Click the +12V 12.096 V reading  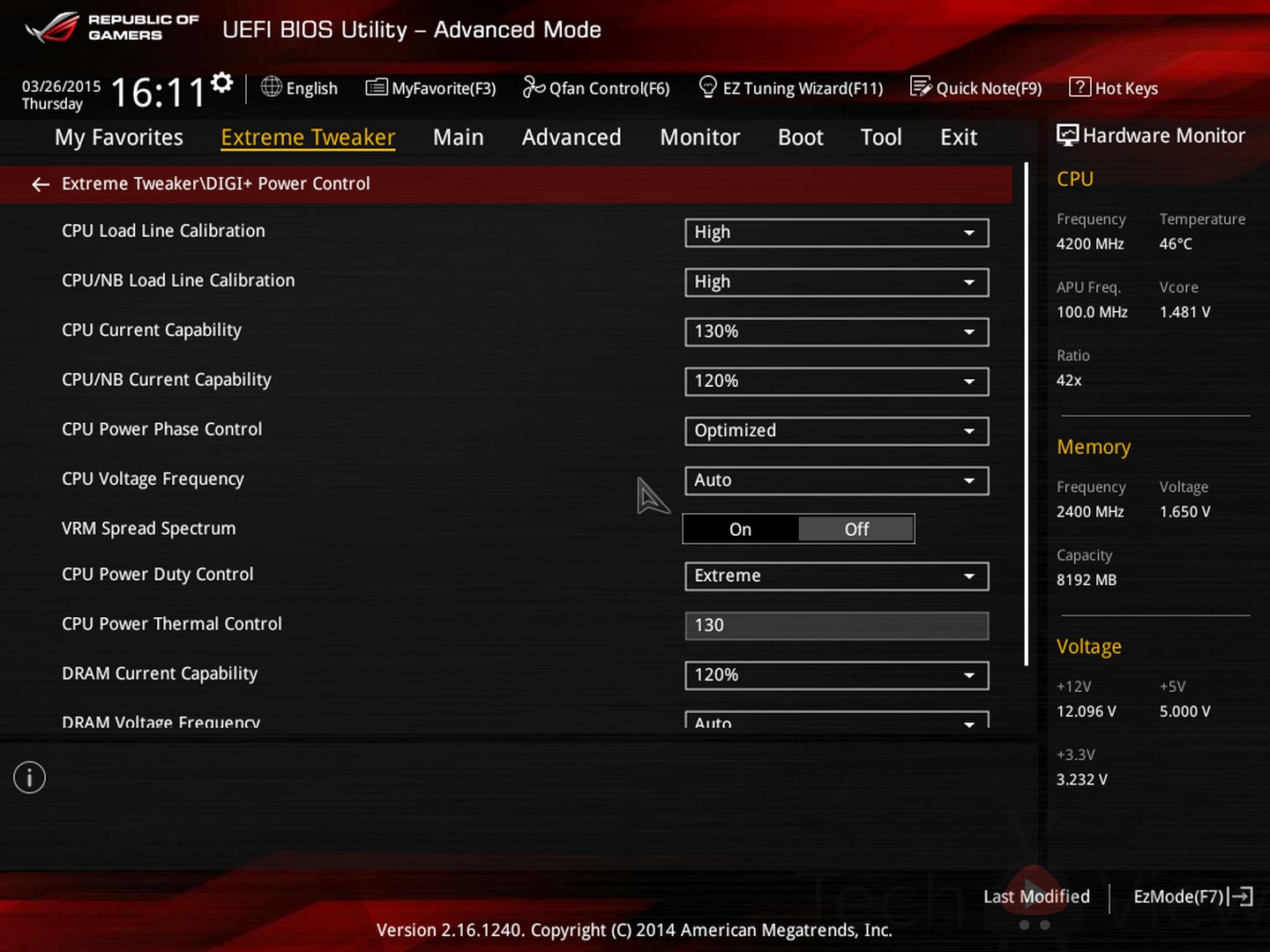click(1087, 711)
